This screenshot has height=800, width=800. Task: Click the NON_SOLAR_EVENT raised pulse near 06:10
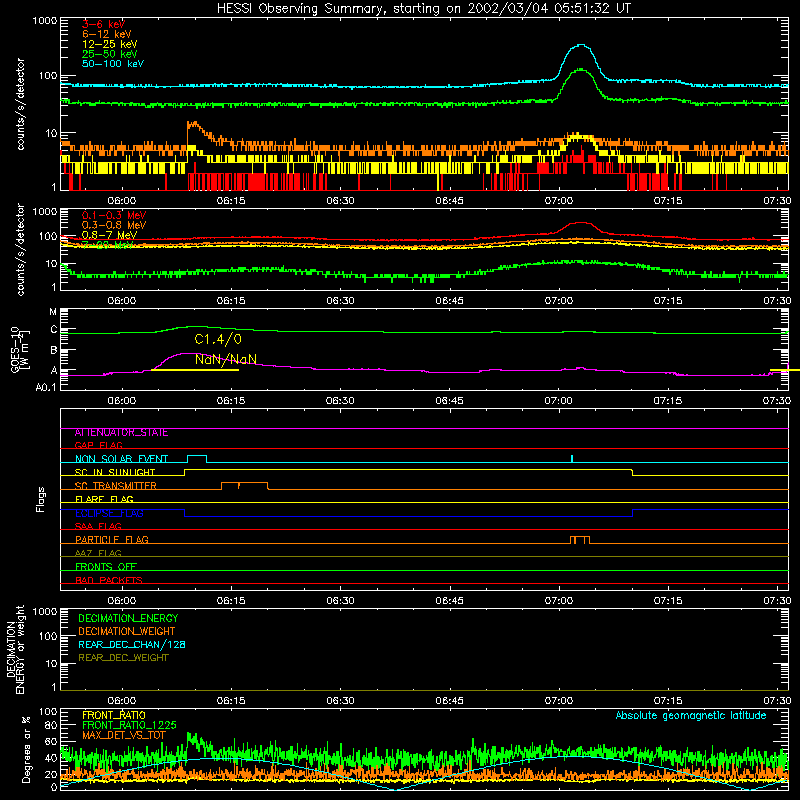[197, 456]
